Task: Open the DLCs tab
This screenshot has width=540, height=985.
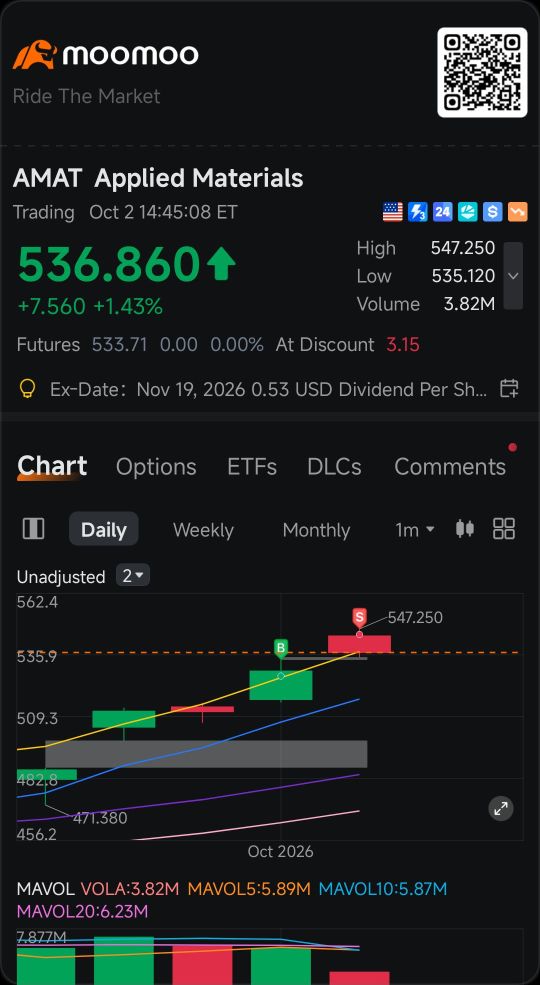Action: click(x=334, y=467)
